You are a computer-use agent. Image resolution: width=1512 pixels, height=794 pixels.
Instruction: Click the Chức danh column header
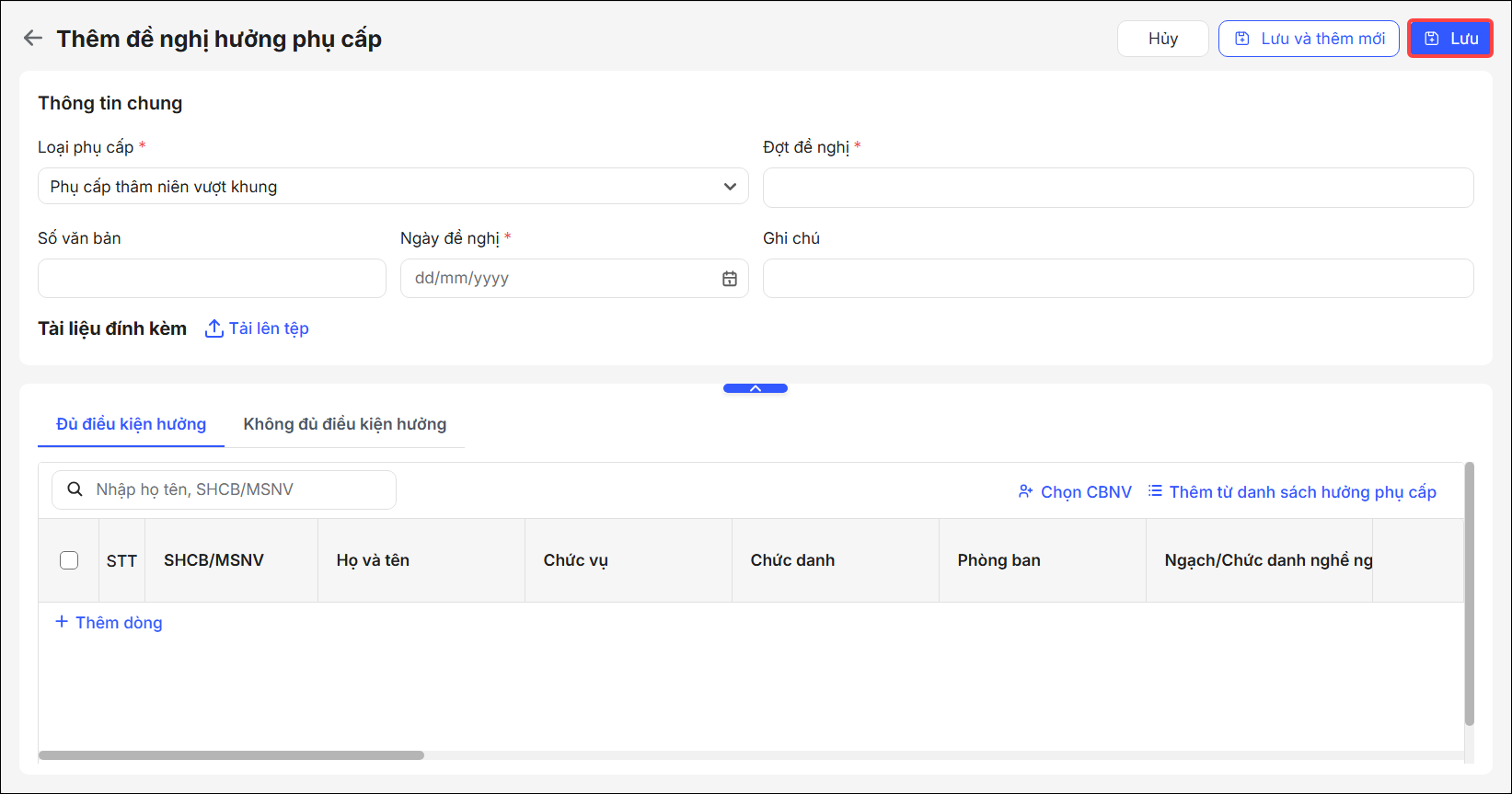click(836, 560)
